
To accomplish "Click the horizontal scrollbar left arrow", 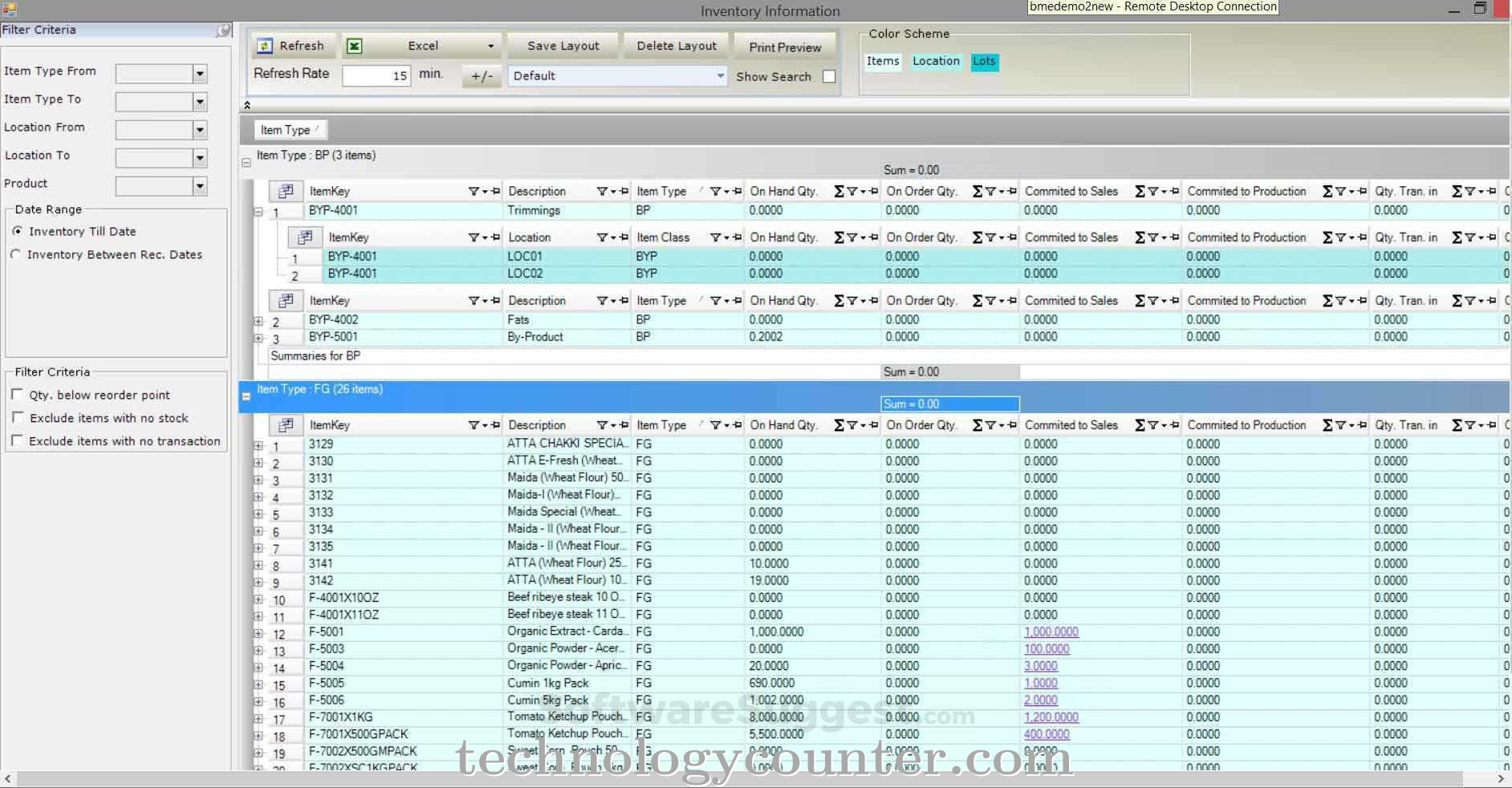I will tap(8, 778).
